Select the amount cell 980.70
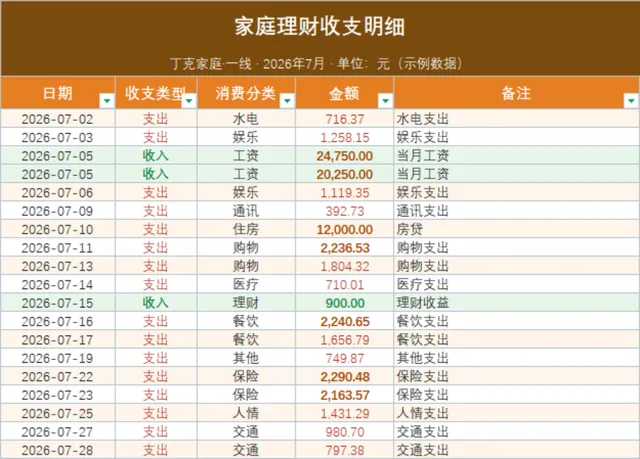Image resolution: width=640 pixels, height=459 pixels. point(344,431)
